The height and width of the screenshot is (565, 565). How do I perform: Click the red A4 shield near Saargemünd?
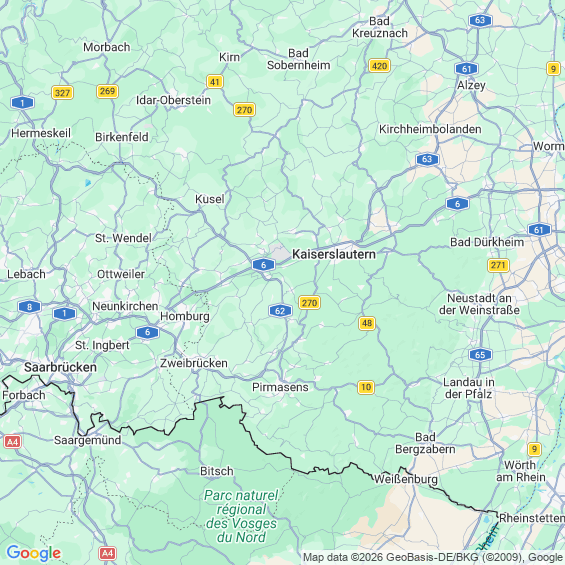(x=12, y=441)
